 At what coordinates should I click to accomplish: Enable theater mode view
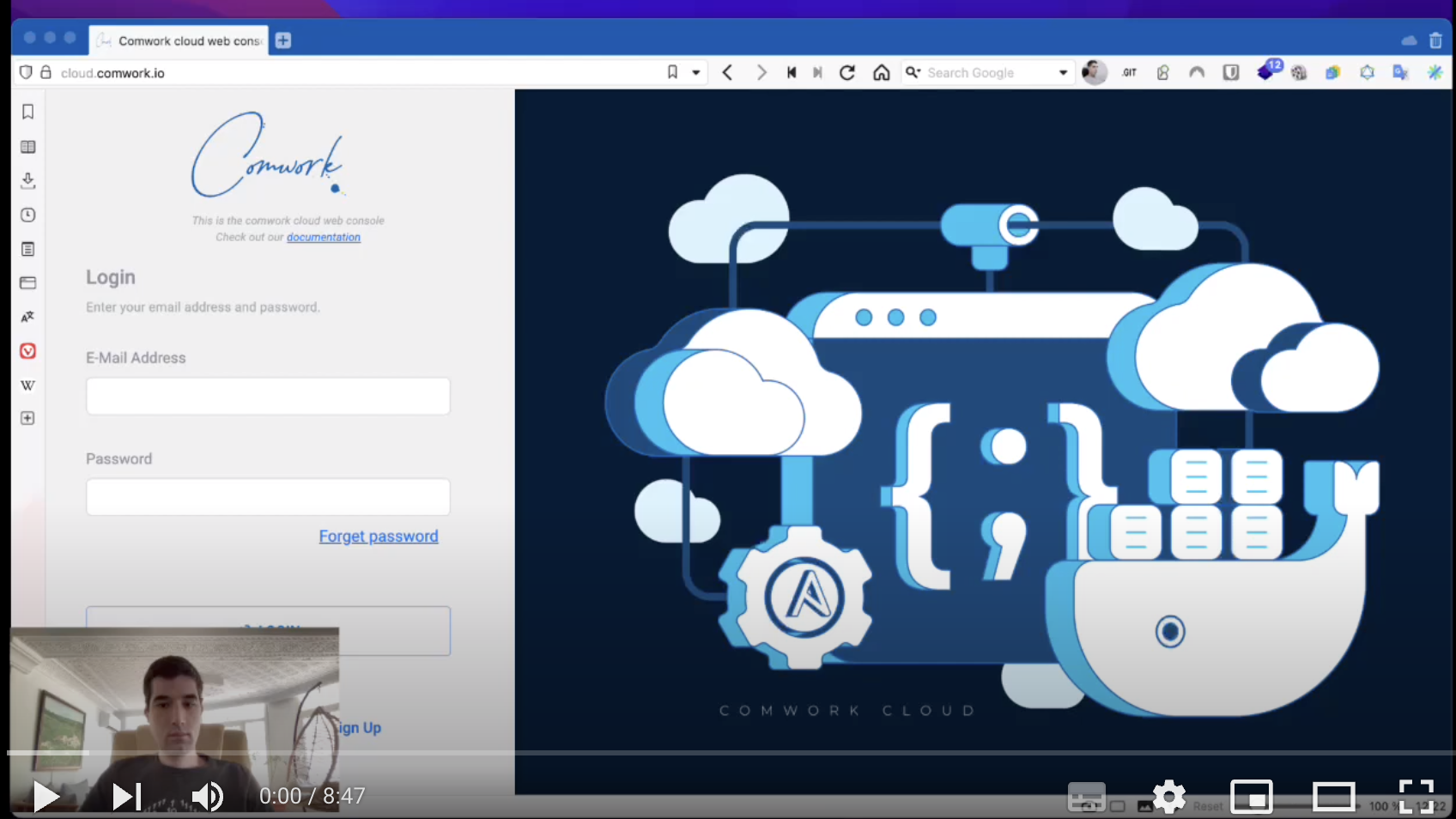coord(1333,797)
